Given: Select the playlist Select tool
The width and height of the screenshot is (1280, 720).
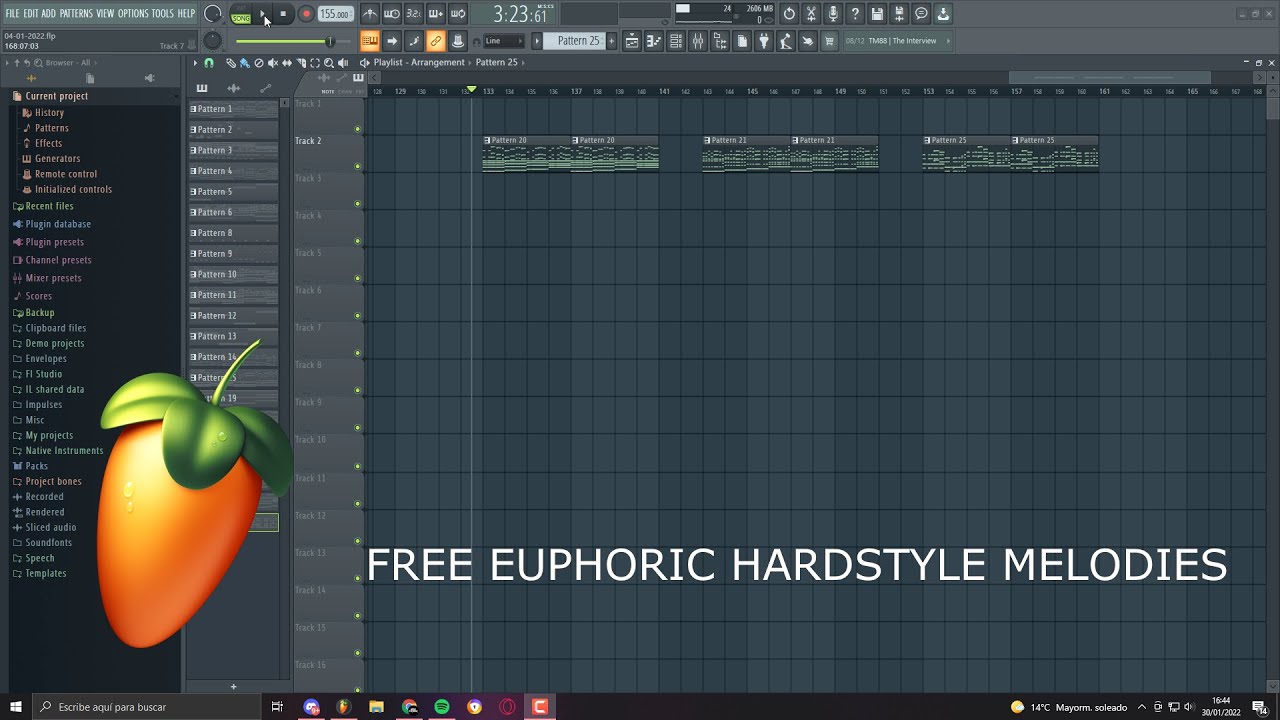Looking at the screenshot, I should pos(315,63).
